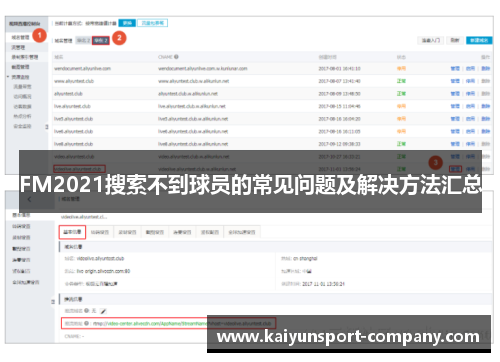Select the 基本信息 tab in lower panel
This screenshot has height=362, width=500.
pos(72,232)
